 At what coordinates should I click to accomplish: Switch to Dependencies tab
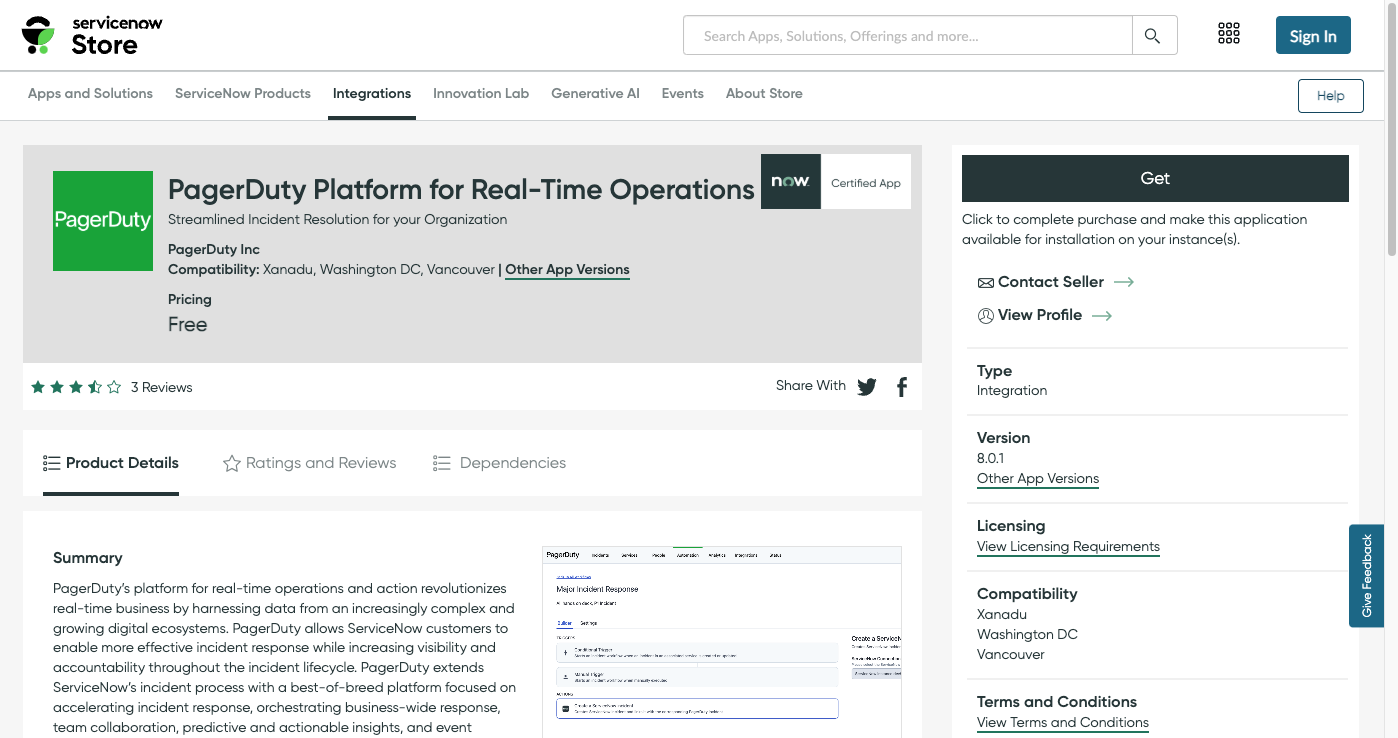(x=500, y=463)
